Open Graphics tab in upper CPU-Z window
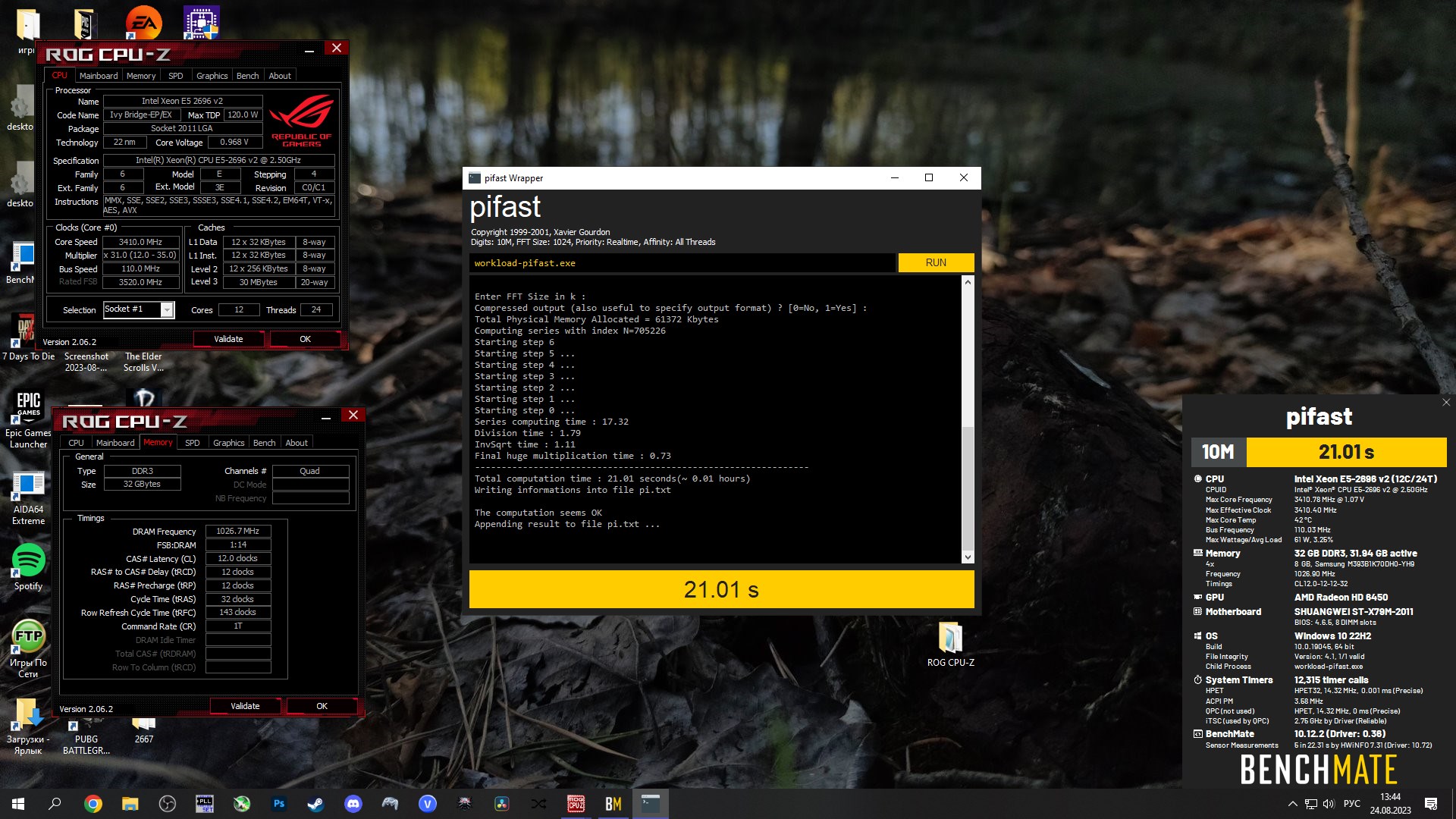 tap(212, 76)
